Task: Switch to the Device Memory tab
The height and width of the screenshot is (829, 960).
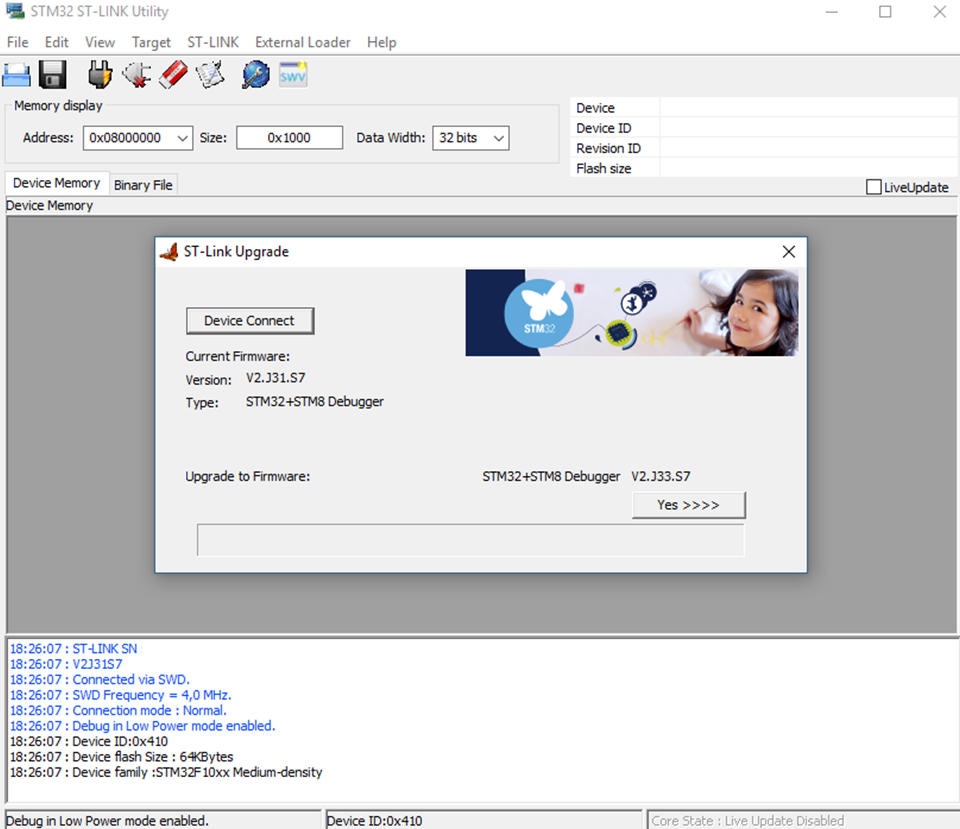Action: point(56,183)
